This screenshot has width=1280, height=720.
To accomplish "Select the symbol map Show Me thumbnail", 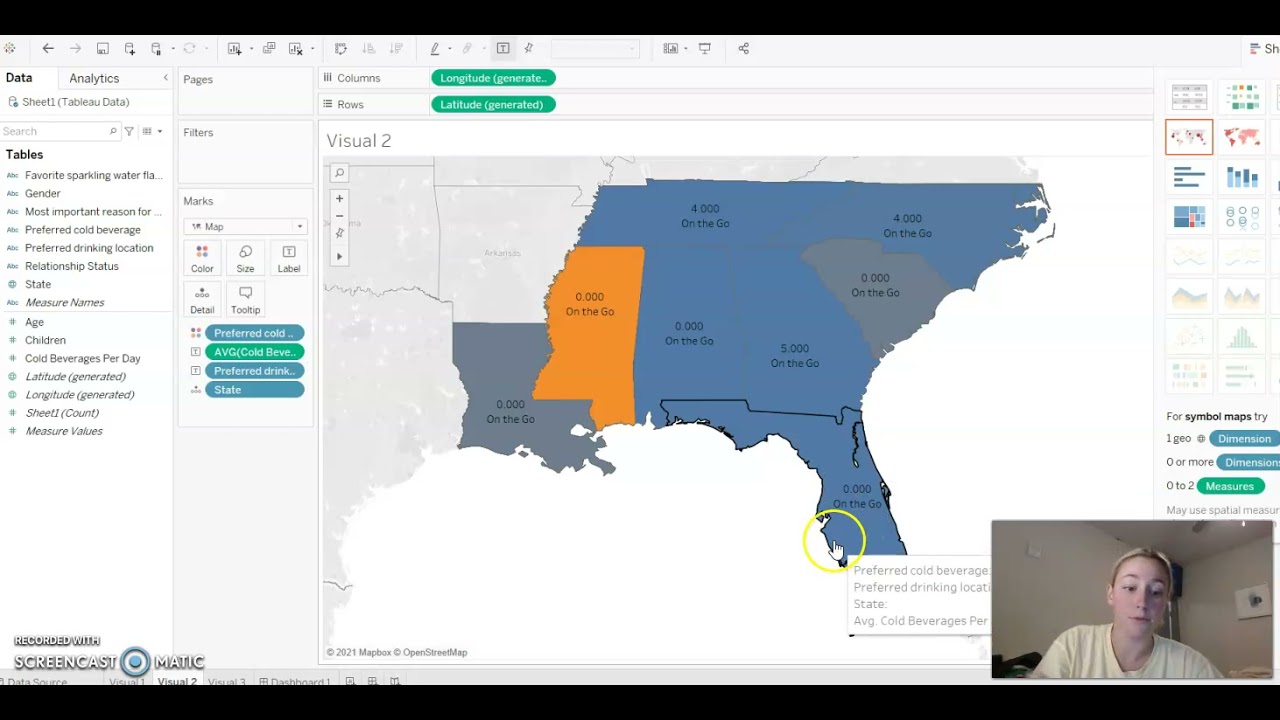I will 1189,137.
